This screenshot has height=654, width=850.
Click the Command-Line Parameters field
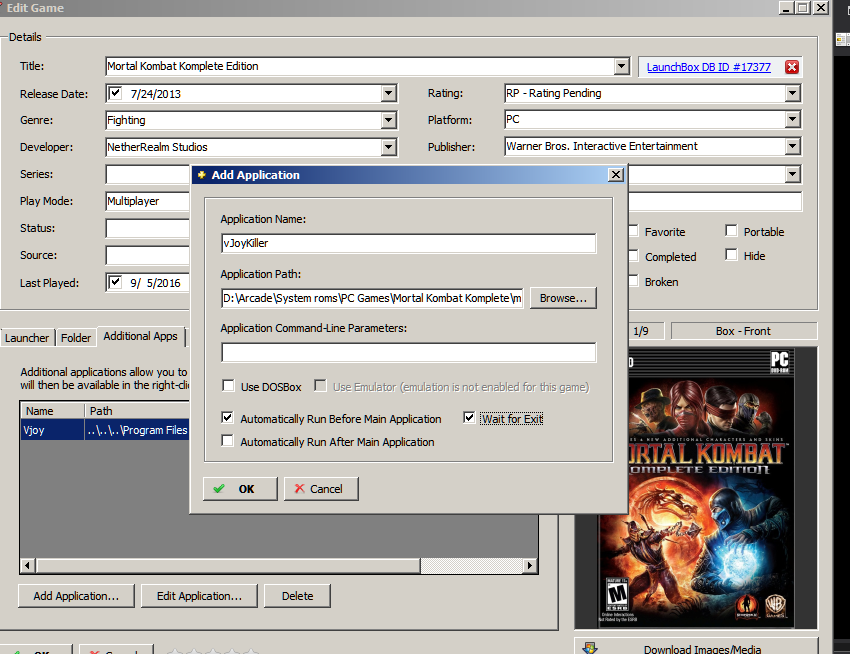(x=409, y=352)
